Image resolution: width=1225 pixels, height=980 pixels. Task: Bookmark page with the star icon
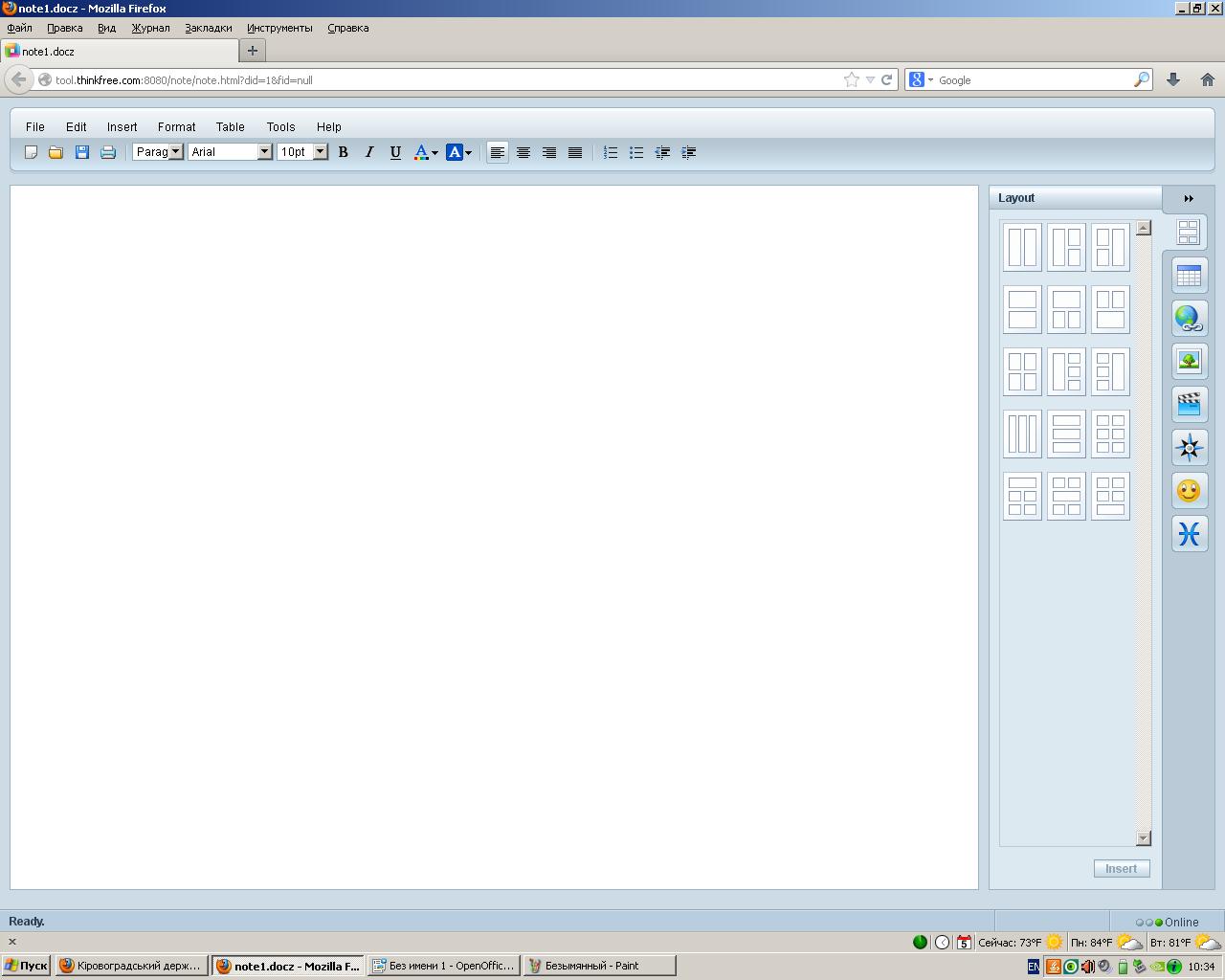click(851, 80)
